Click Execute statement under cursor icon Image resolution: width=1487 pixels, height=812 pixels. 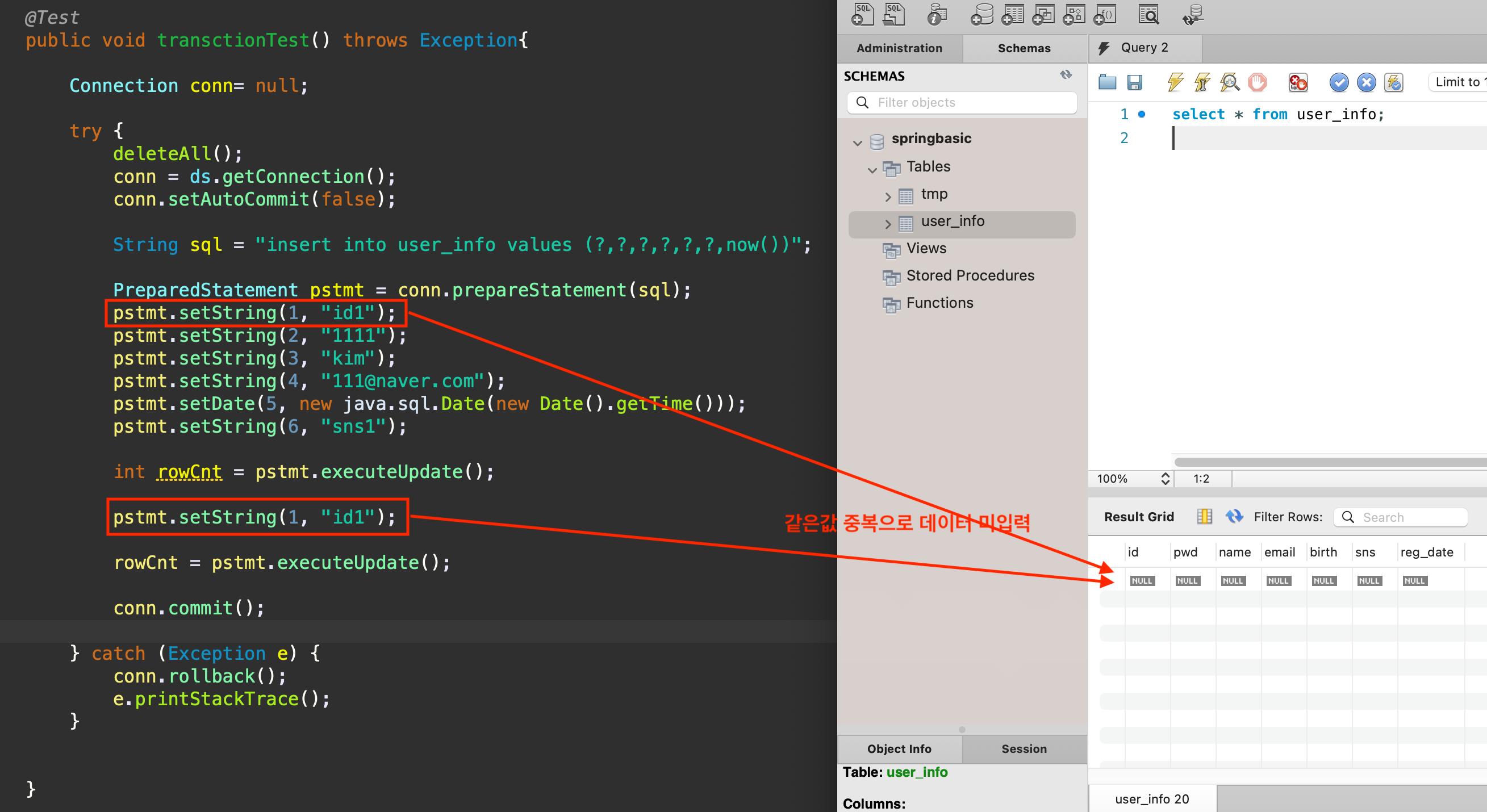pos(1202,82)
